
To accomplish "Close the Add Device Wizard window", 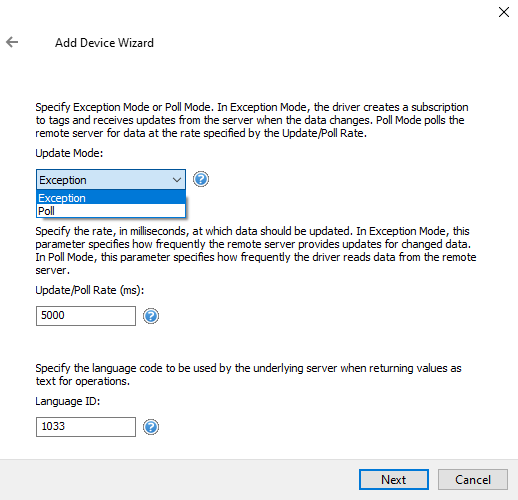I will pyautogui.click(x=504, y=12).
